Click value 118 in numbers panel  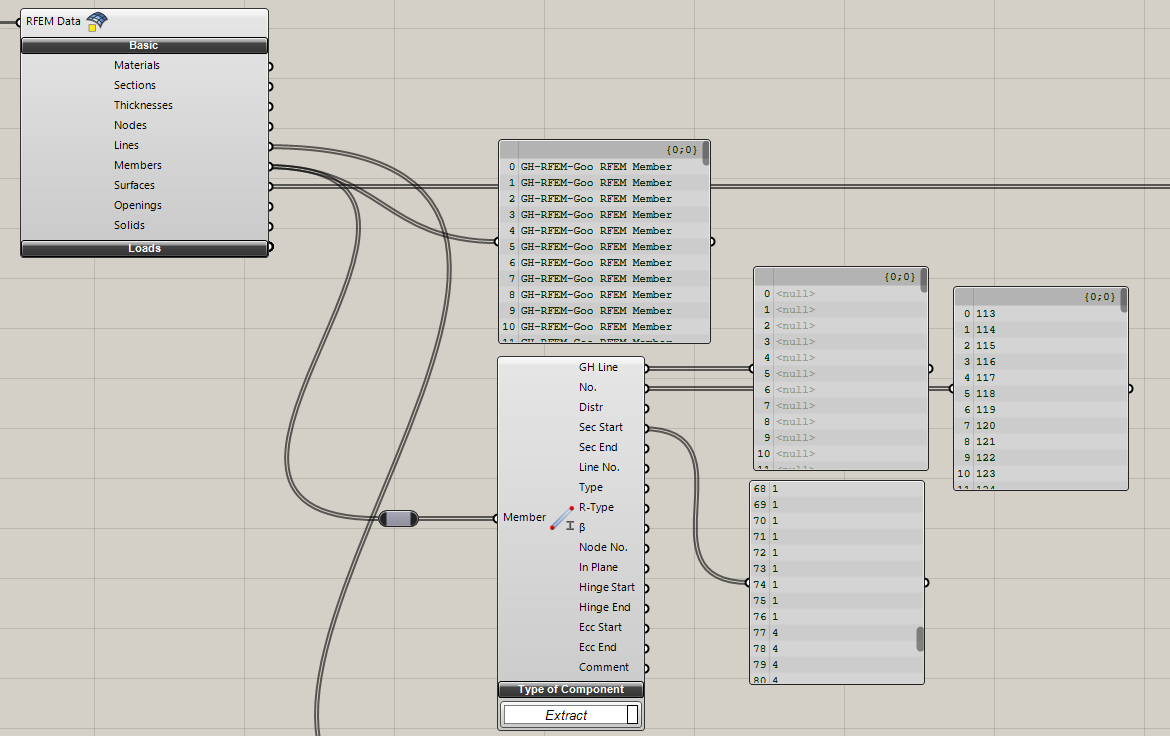point(985,394)
